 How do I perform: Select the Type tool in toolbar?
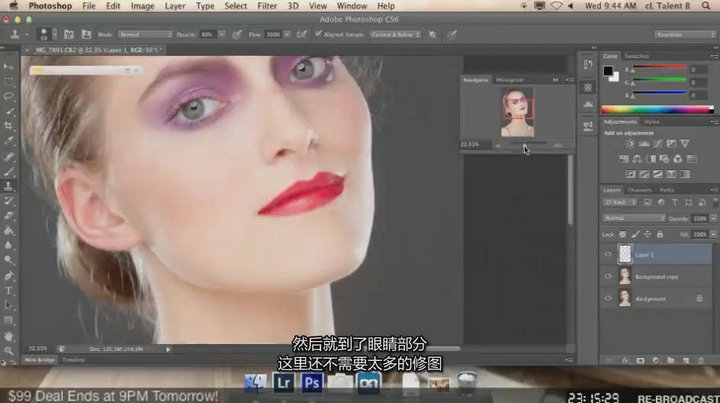click(9, 288)
